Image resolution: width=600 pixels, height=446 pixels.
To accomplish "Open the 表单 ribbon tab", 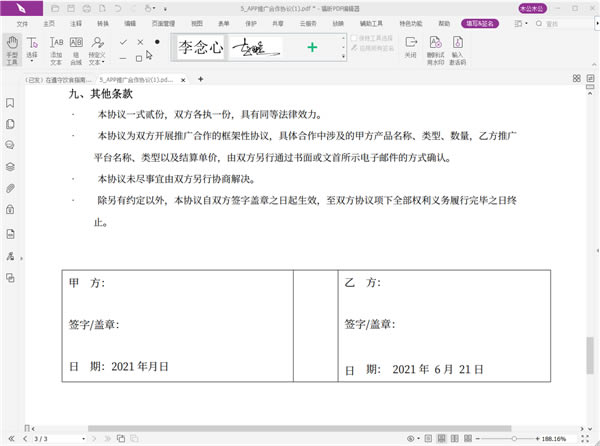I will coord(223,24).
